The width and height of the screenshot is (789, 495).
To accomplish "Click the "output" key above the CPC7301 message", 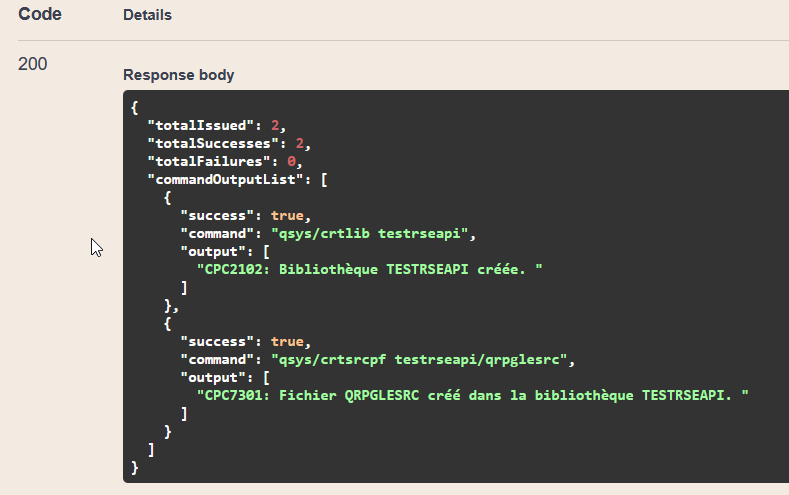I will click(213, 377).
